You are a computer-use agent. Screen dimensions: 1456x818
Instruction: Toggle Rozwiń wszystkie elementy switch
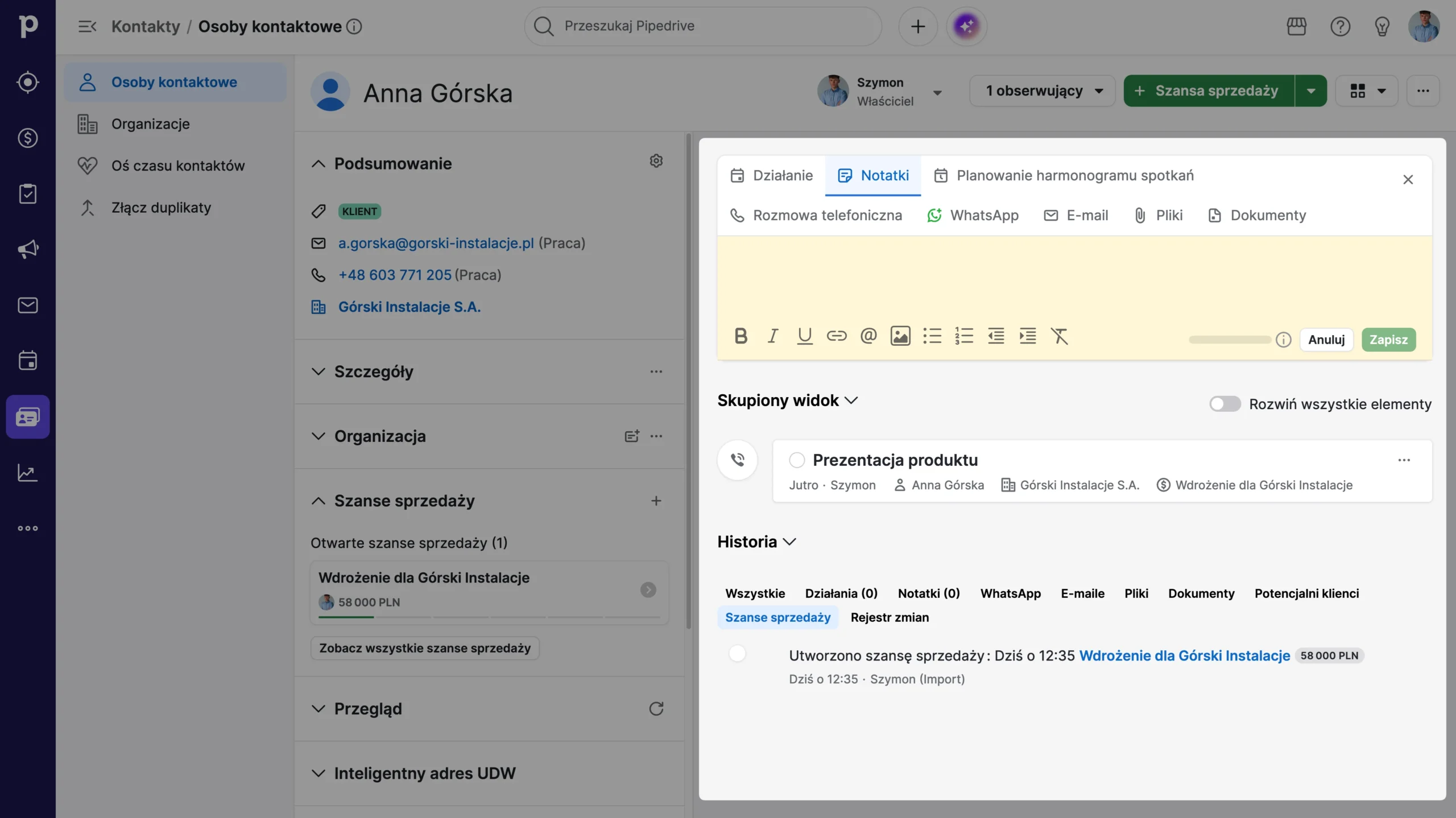(1225, 404)
